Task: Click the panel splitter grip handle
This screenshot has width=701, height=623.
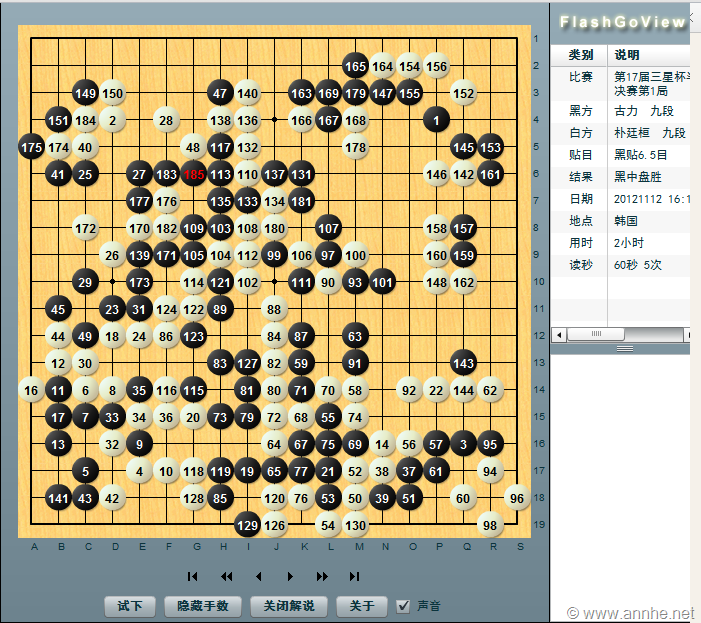Action: click(x=625, y=349)
